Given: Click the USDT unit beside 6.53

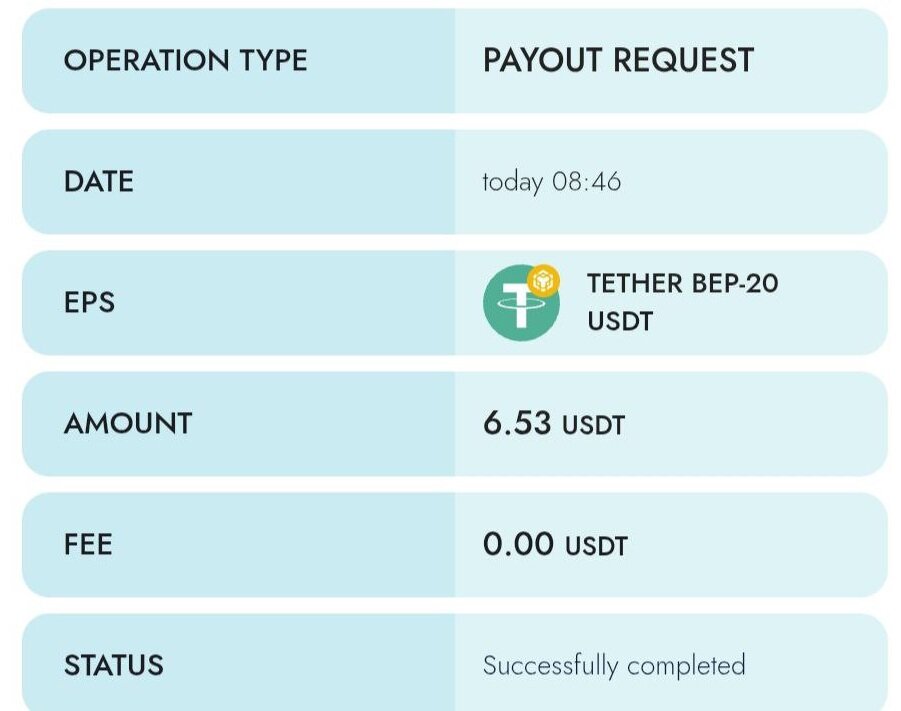Looking at the screenshot, I should point(593,425).
